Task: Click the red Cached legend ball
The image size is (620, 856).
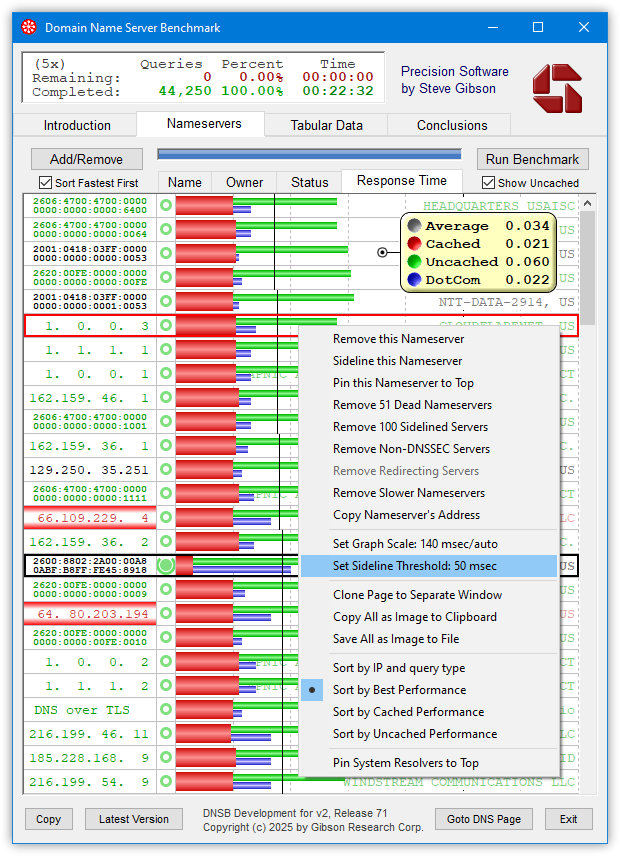Action: pos(414,244)
